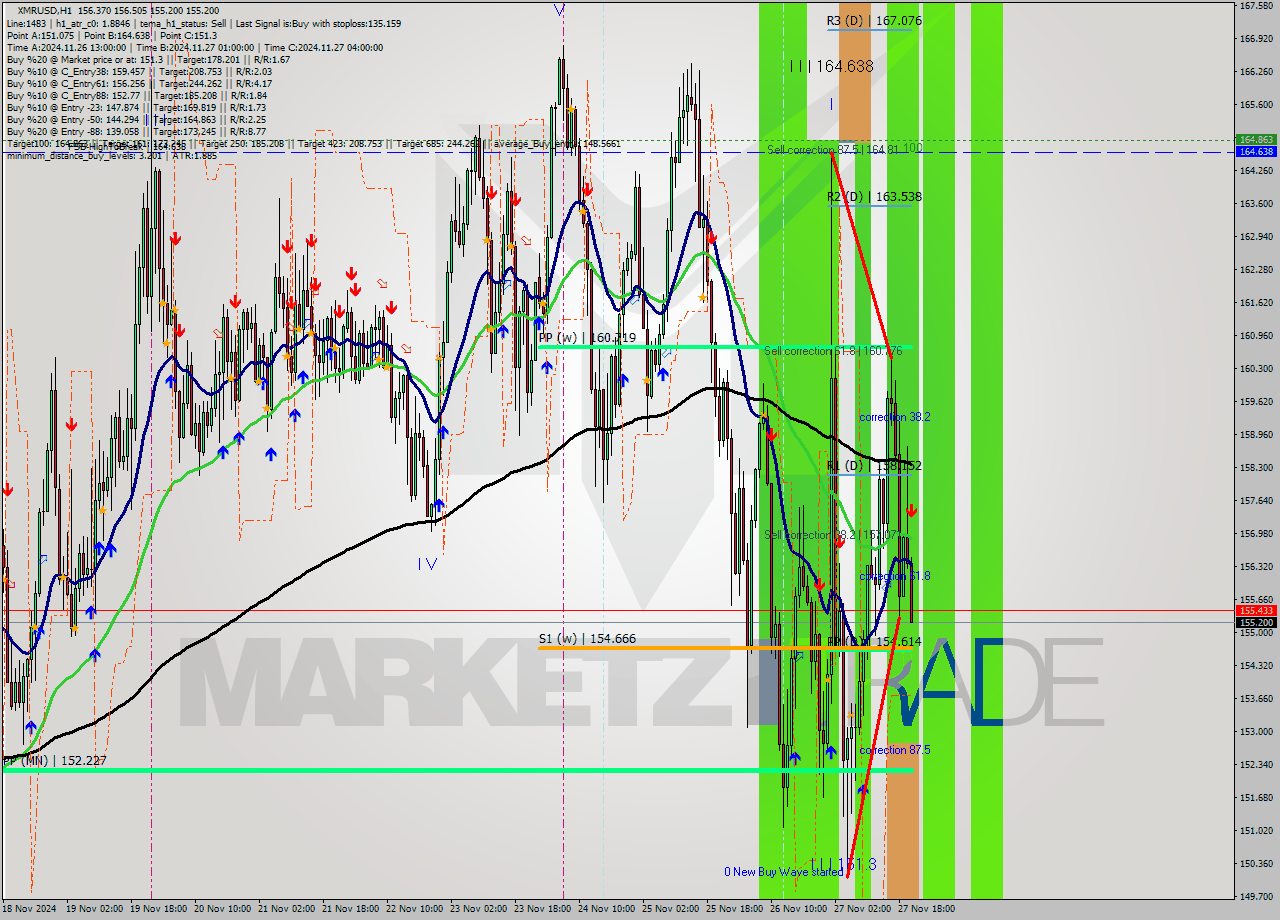The height and width of the screenshot is (920, 1280).
Task: Click the blue 164.638 price tag
Action: click(1256, 151)
